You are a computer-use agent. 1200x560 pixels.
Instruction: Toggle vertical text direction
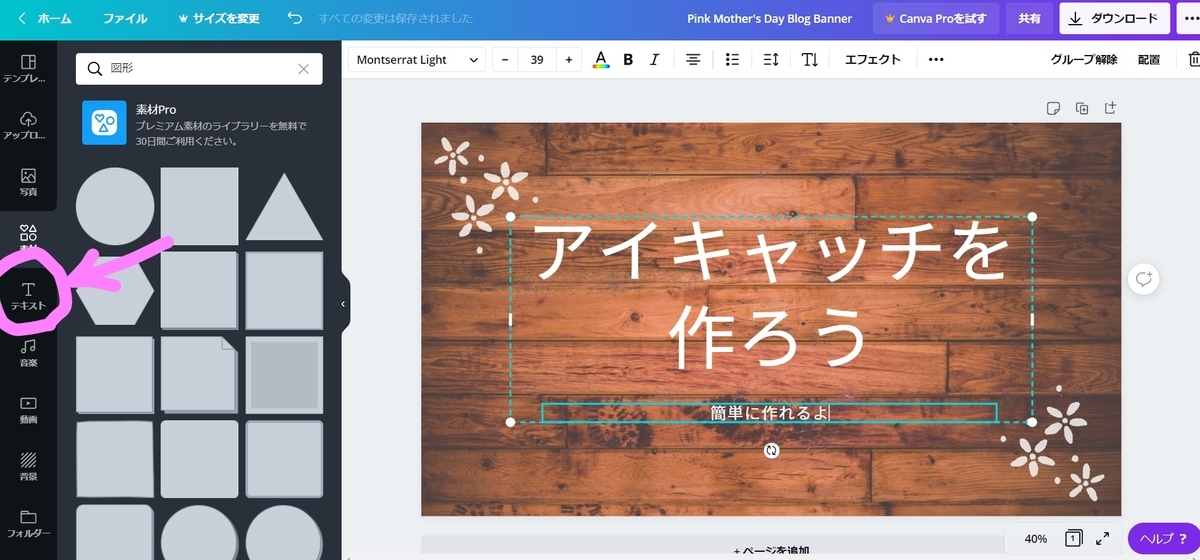810,60
